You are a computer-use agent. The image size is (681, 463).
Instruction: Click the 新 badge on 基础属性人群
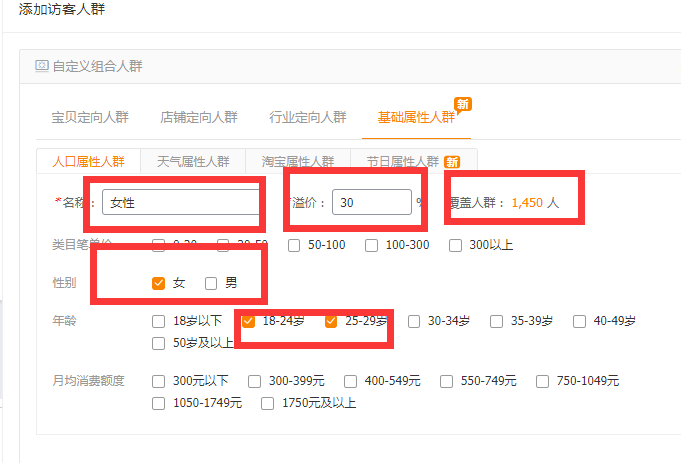point(462,104)
